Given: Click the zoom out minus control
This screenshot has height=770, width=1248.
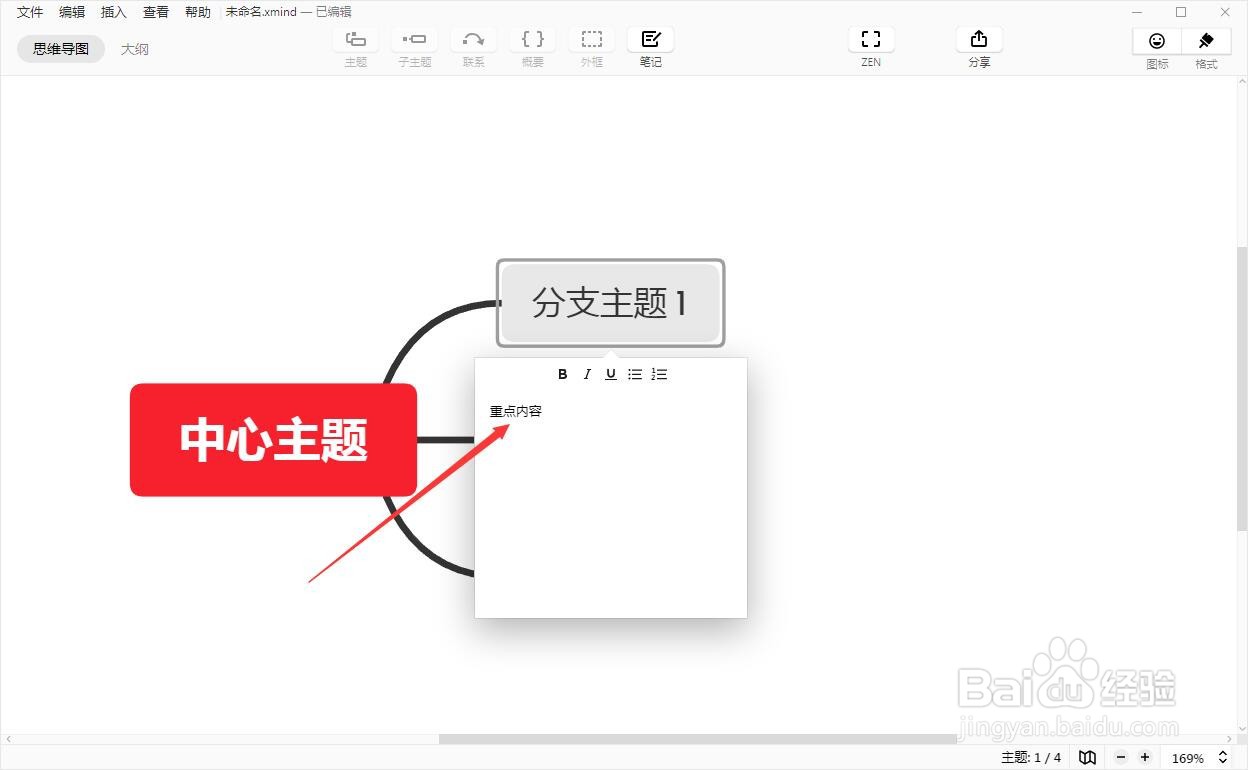Looking at the screenshot, I should [1121, 757].
